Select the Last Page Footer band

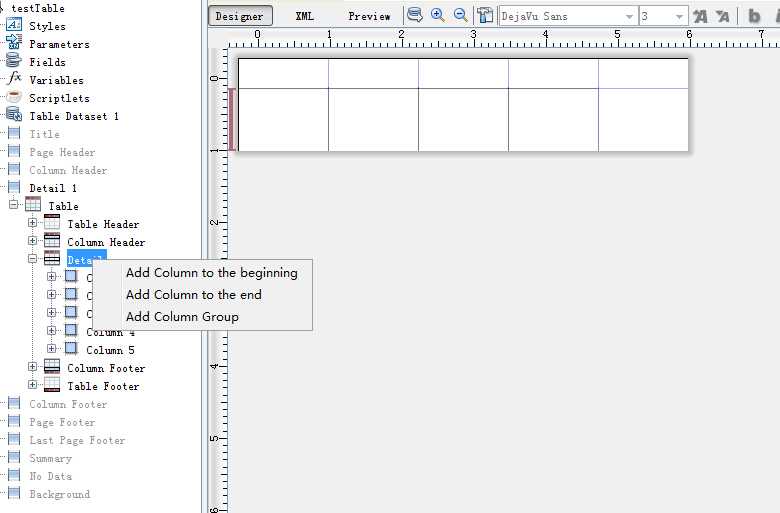pyautogui.click(x=77, y=440)
